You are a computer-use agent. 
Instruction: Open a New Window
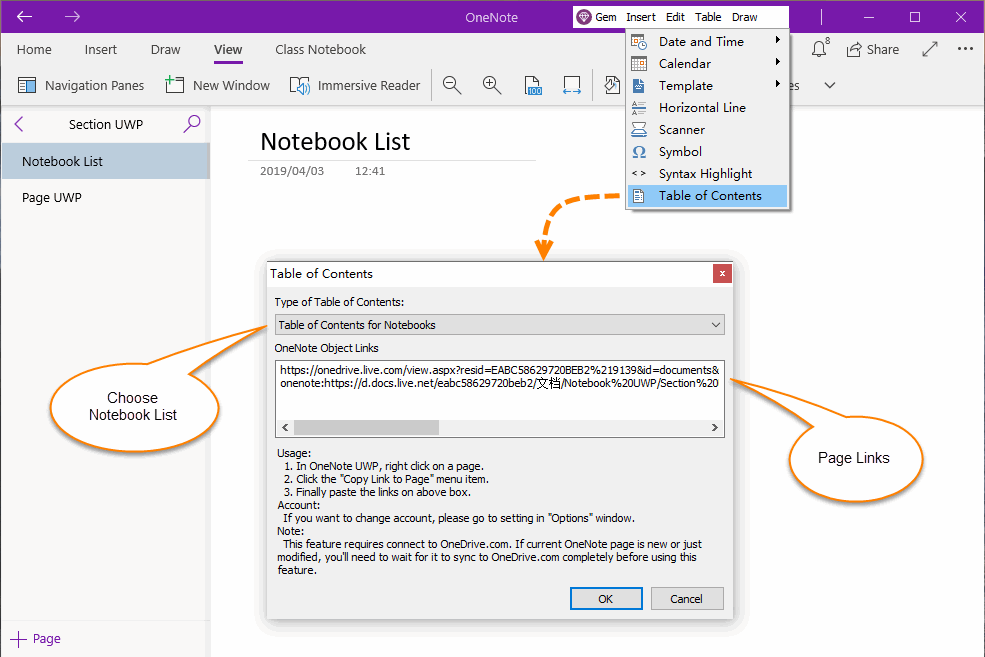pyautogui.click(x=217, y=85)
